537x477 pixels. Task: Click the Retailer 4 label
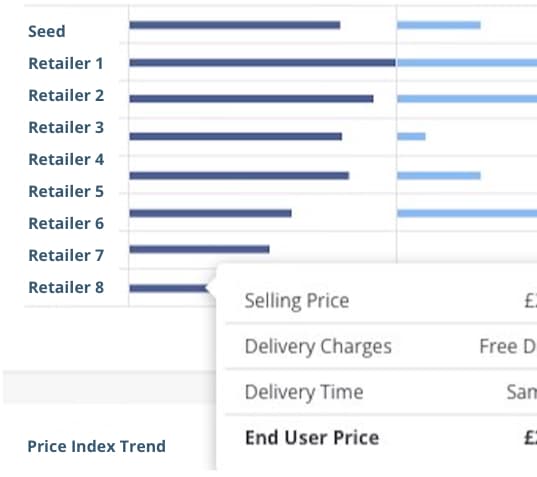point(66,159)
